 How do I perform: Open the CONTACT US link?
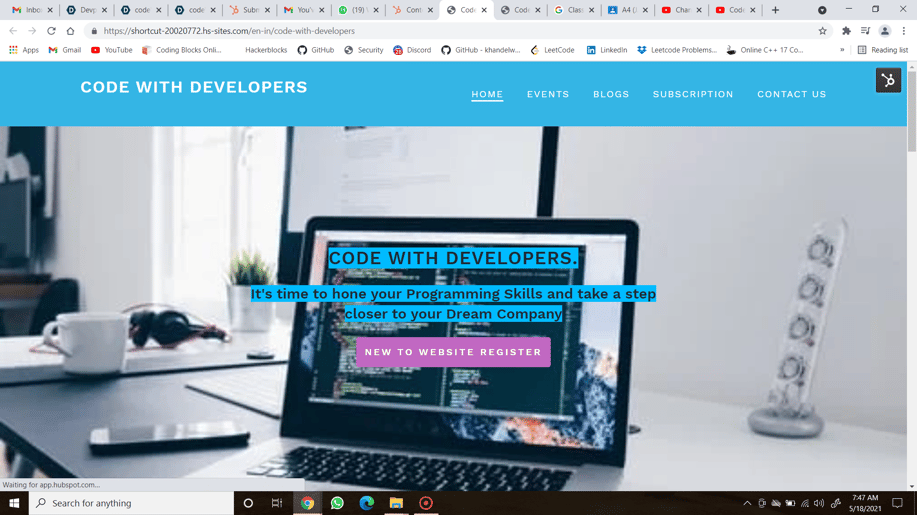[791, 94]
